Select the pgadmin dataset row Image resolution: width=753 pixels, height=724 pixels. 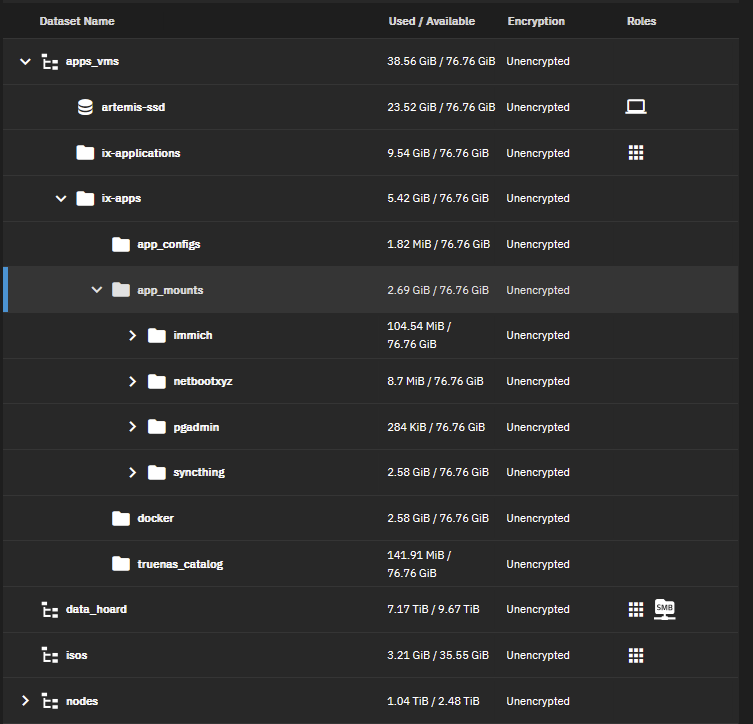pos(370,427)
